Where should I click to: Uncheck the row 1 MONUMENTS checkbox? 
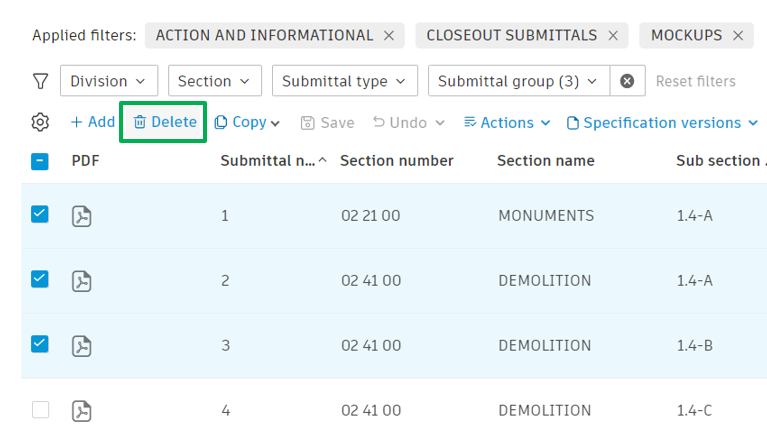pos(40,213)
